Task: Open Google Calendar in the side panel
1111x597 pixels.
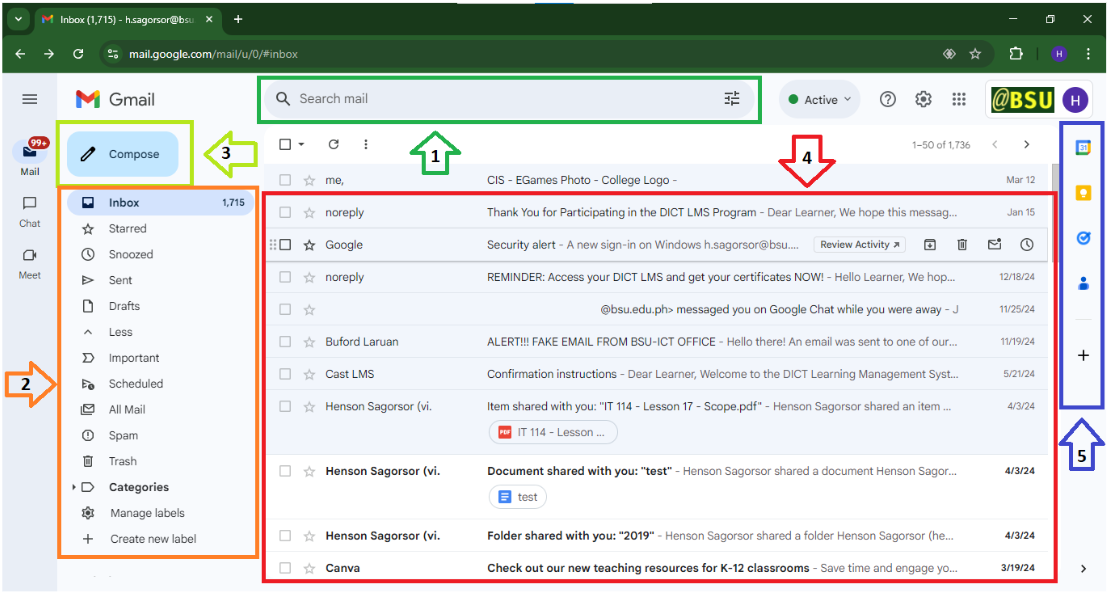Action: [1083, 147]
